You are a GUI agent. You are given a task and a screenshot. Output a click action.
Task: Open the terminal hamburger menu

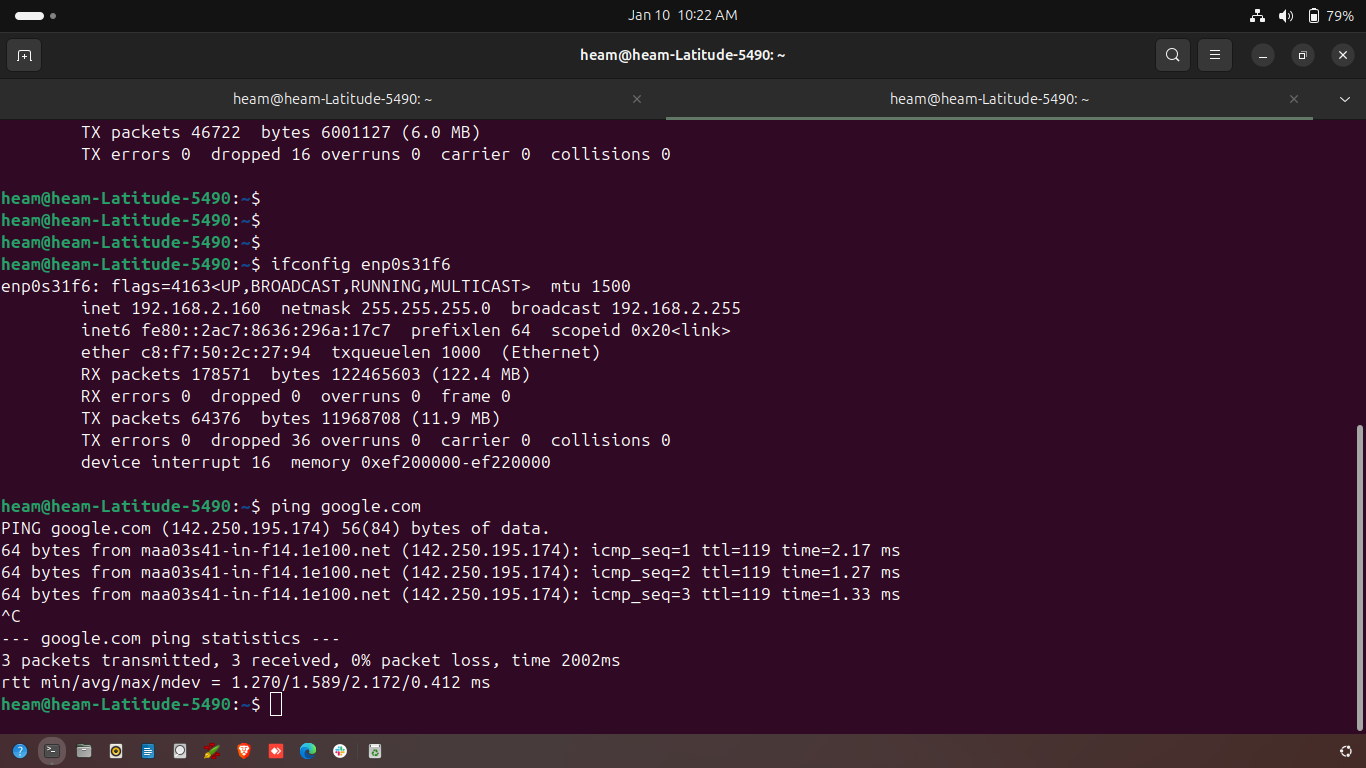tap(1215, 55)
